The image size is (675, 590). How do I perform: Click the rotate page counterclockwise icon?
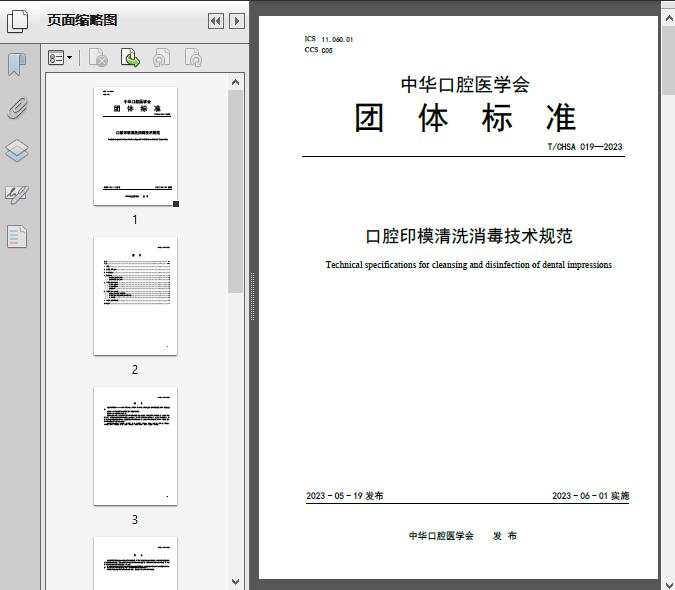[161, 58]
